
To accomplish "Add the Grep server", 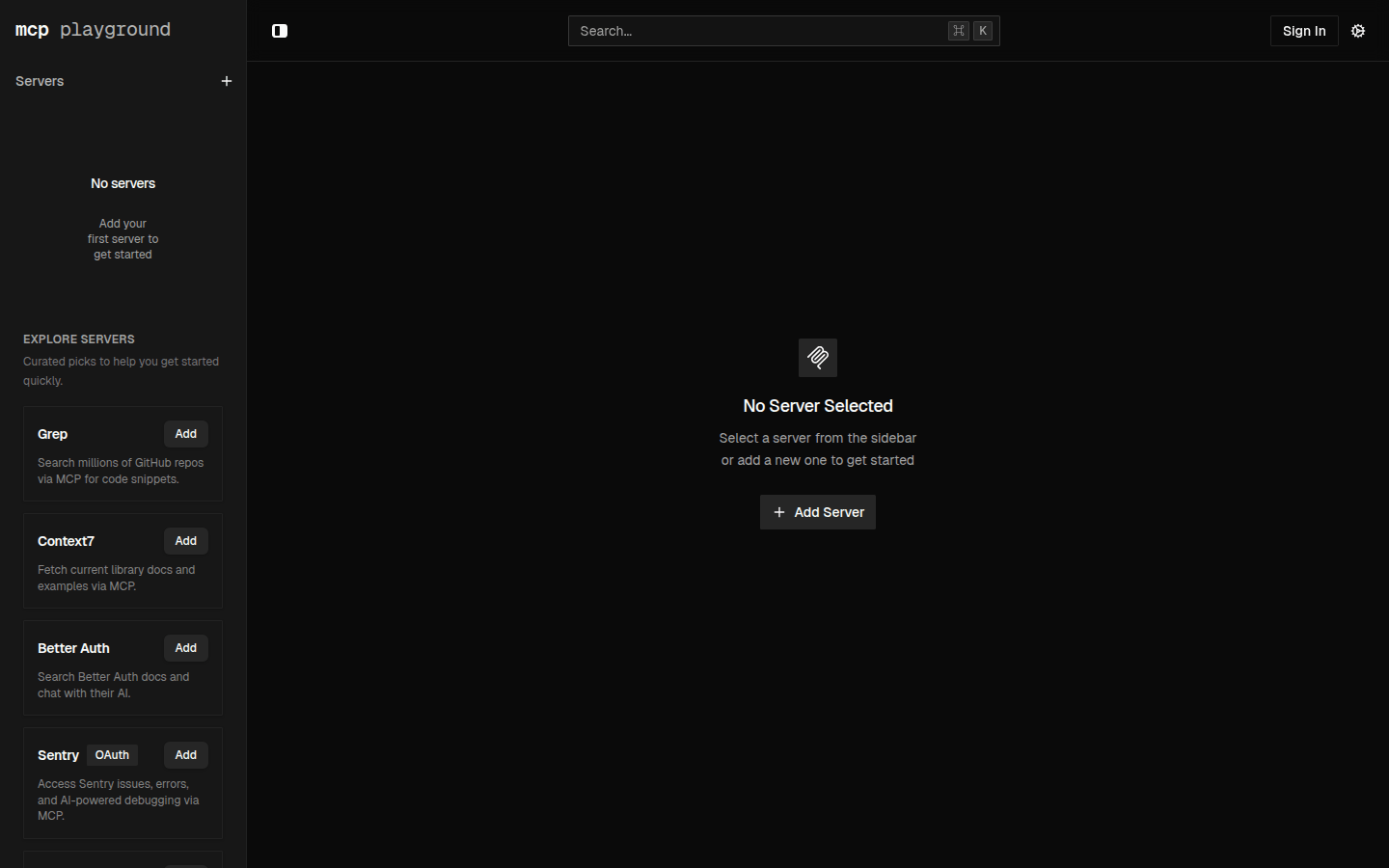I will click(x=185, y=434).
